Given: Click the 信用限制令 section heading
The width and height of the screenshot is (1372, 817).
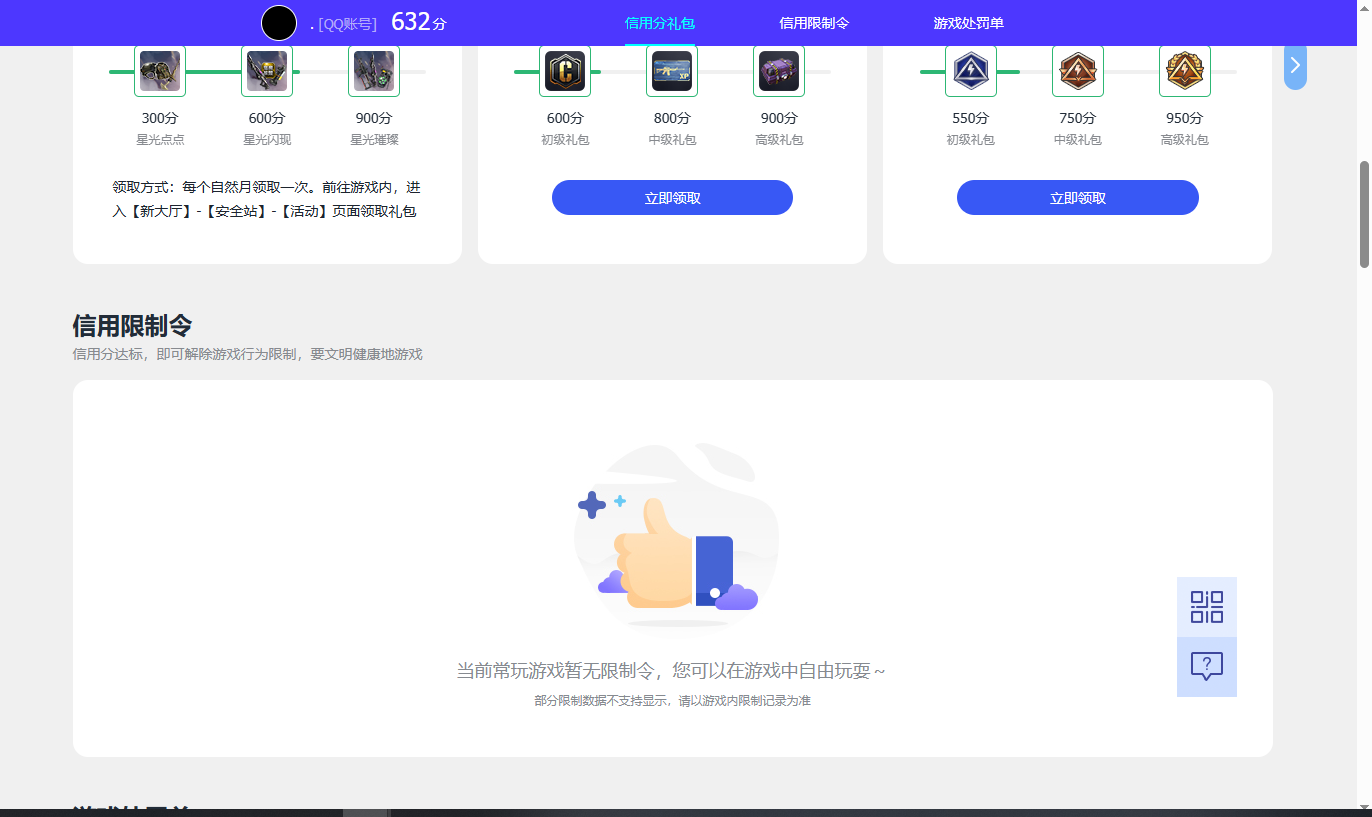Looking at the screenshot, I should click(x=132, y=326).
